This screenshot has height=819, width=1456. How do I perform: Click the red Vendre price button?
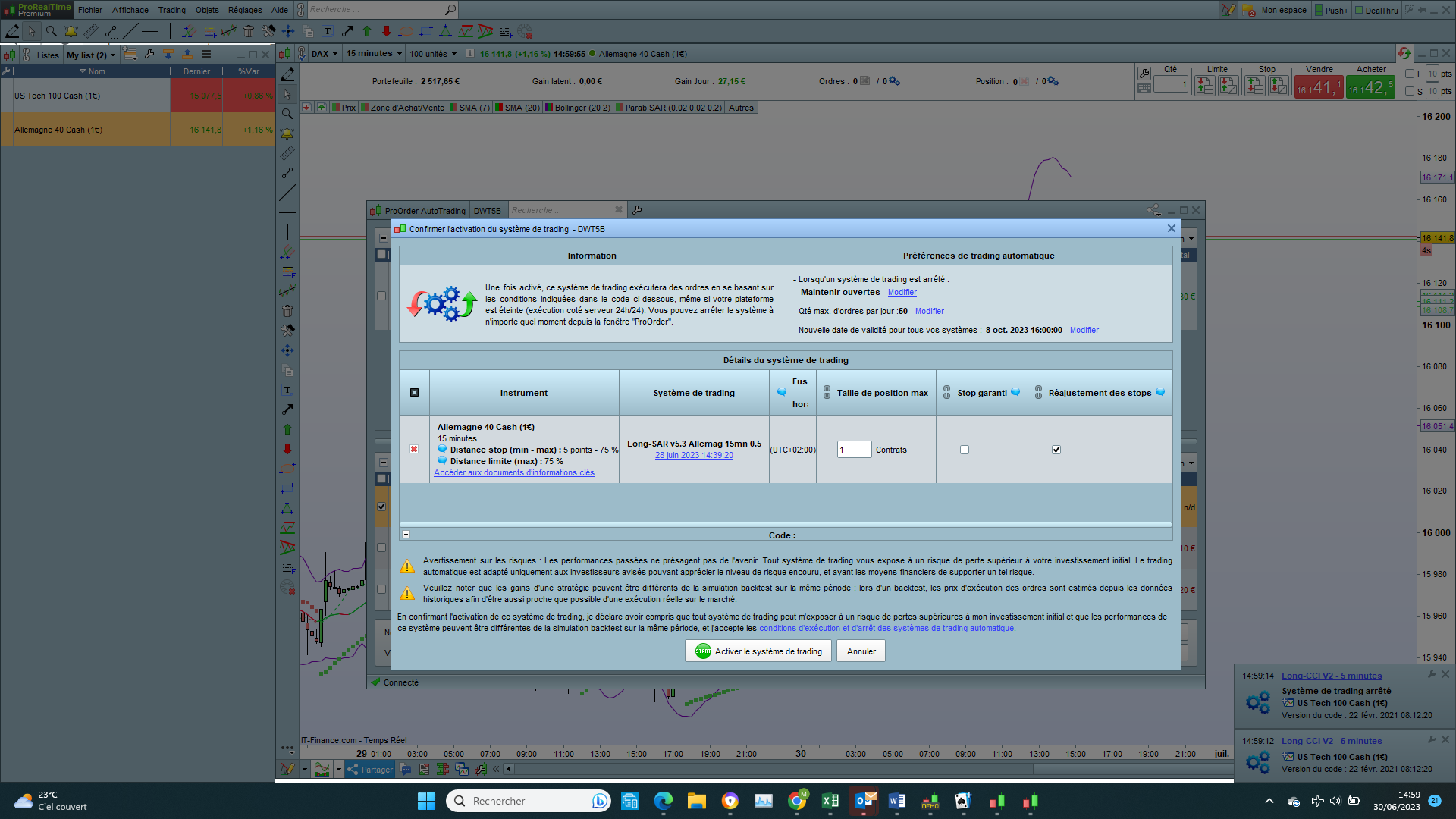(x=1318, y=88)
